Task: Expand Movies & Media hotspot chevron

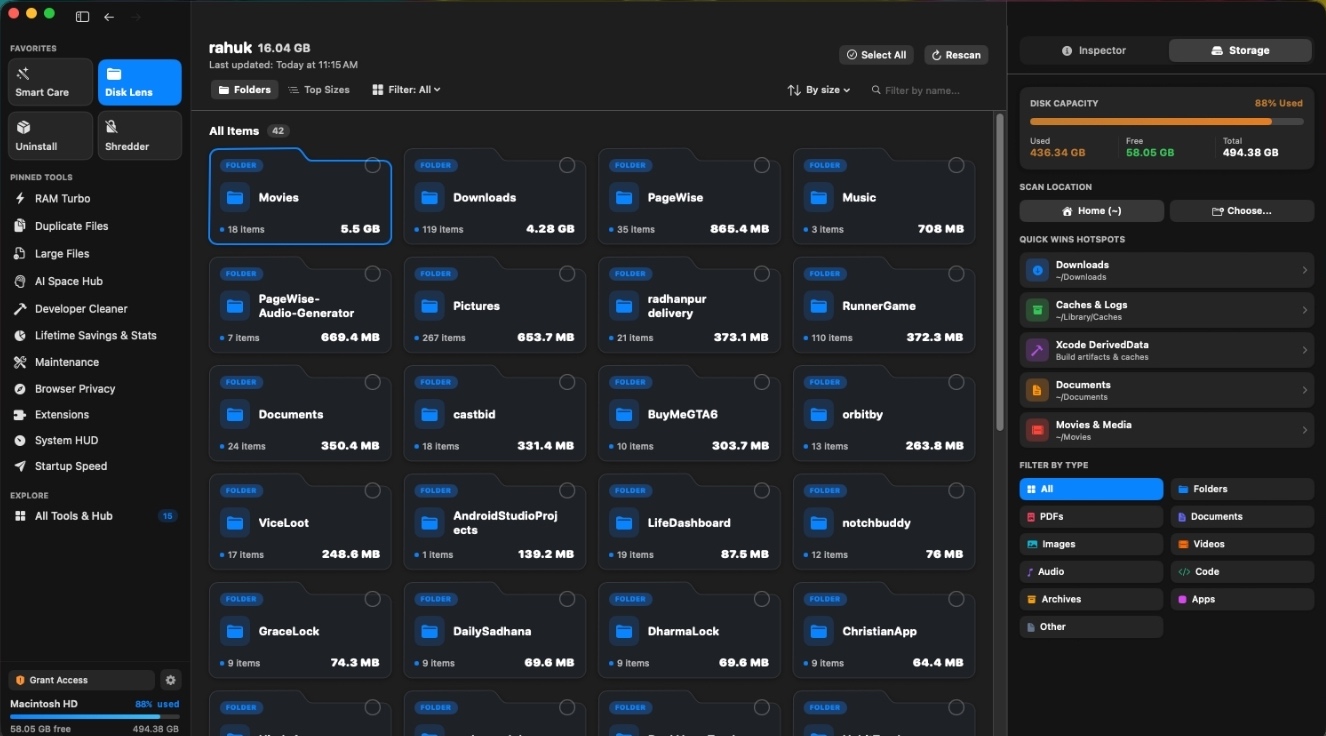Action: pos(1304,430)
